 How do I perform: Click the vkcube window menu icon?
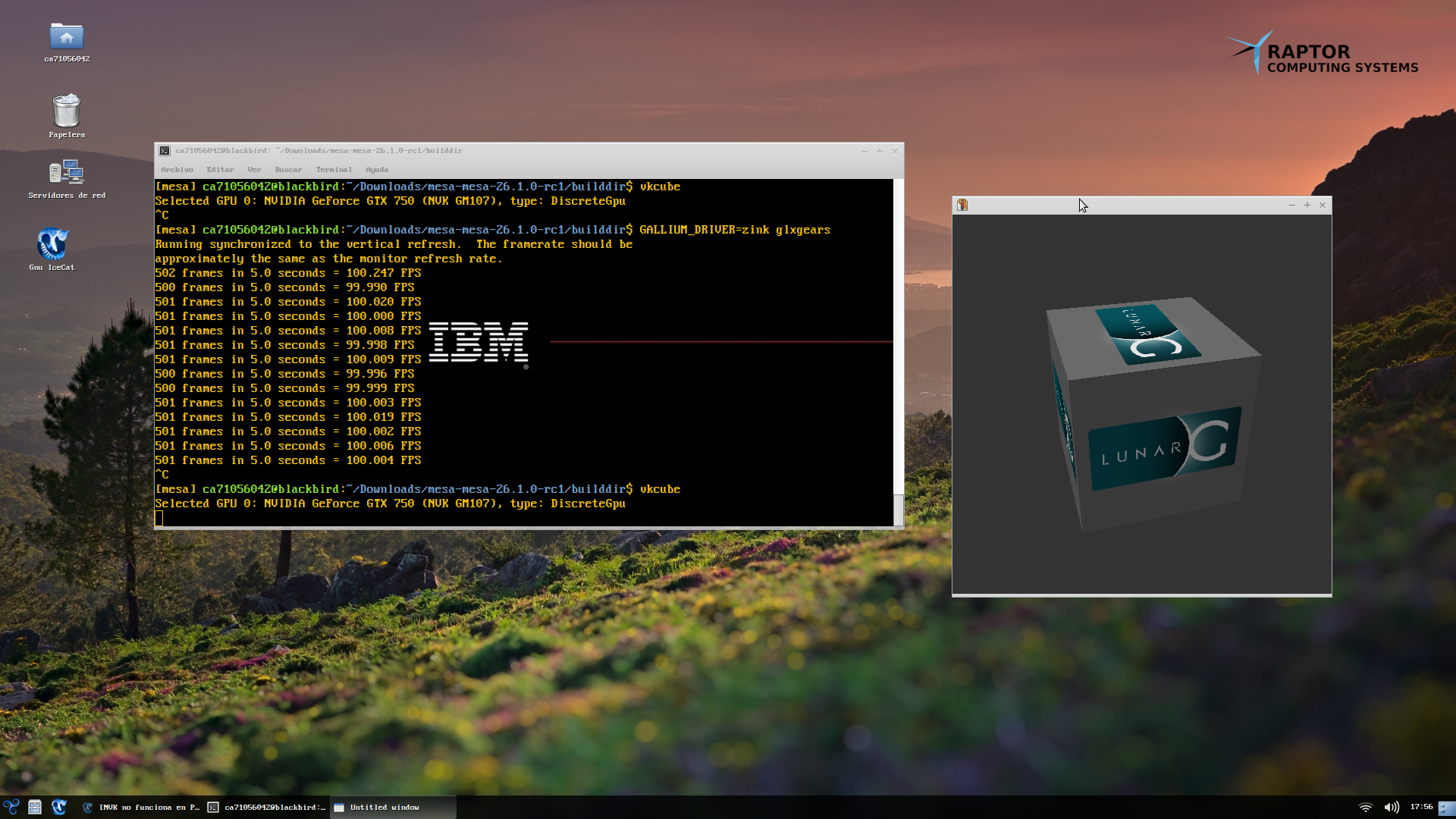coord(962,205)
